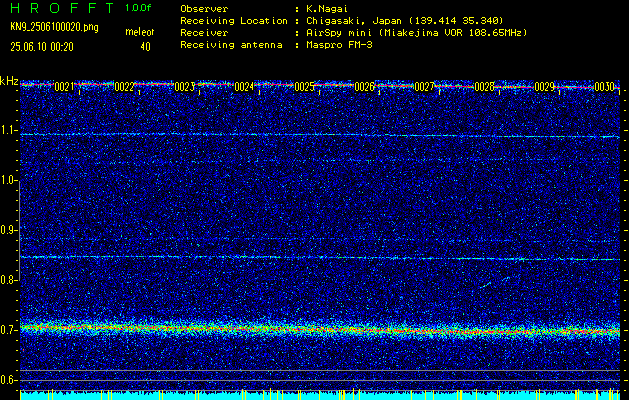
Task: Click the 0025 time marker
Action: point(304,87)
